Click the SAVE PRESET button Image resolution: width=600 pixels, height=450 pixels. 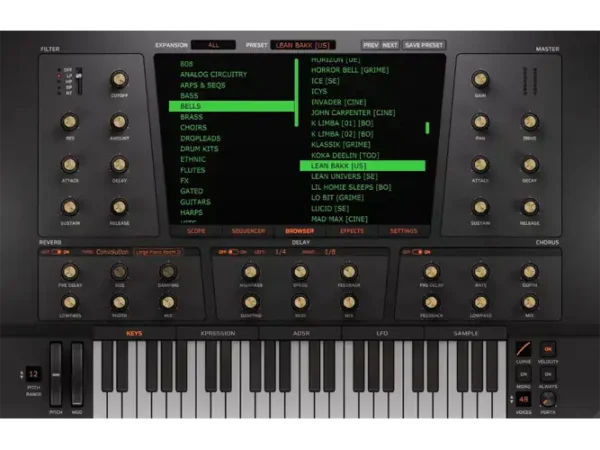(x=424, y=45)
